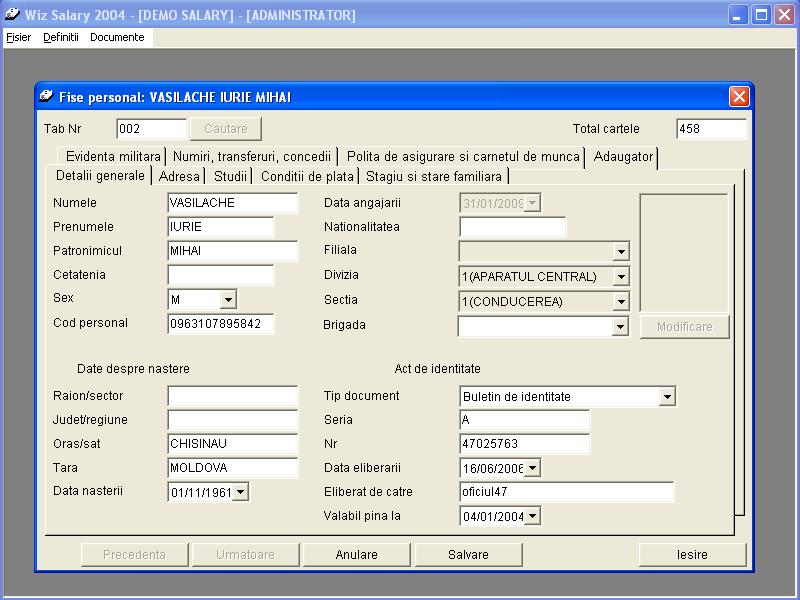Expand the Divizia dropdown list
The width and height of the screenshot is (800, 600).
pyautogui.click(x=621, y=276)
